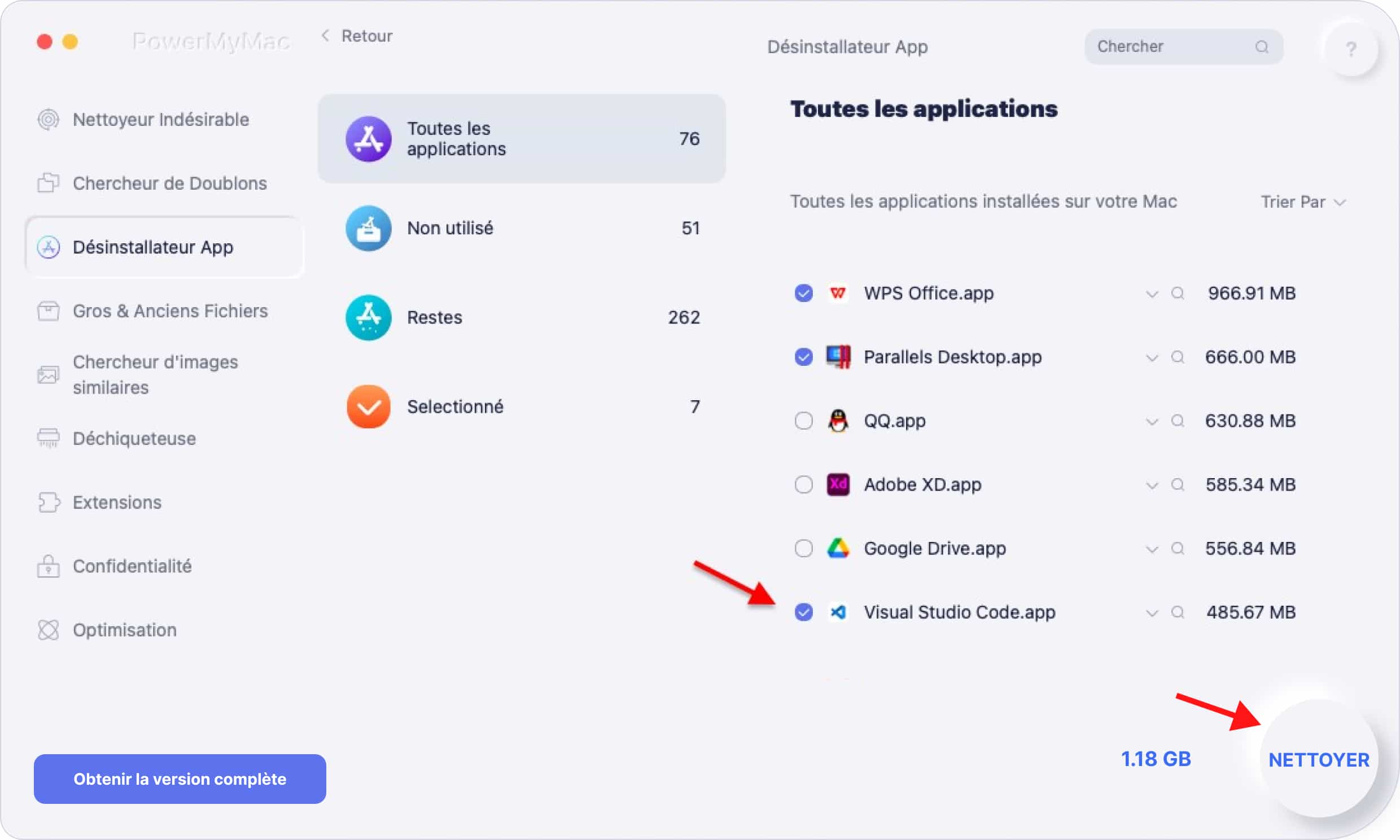
Task: Click the orange Selectionné checkmark icon
Action: coord(369,407)
